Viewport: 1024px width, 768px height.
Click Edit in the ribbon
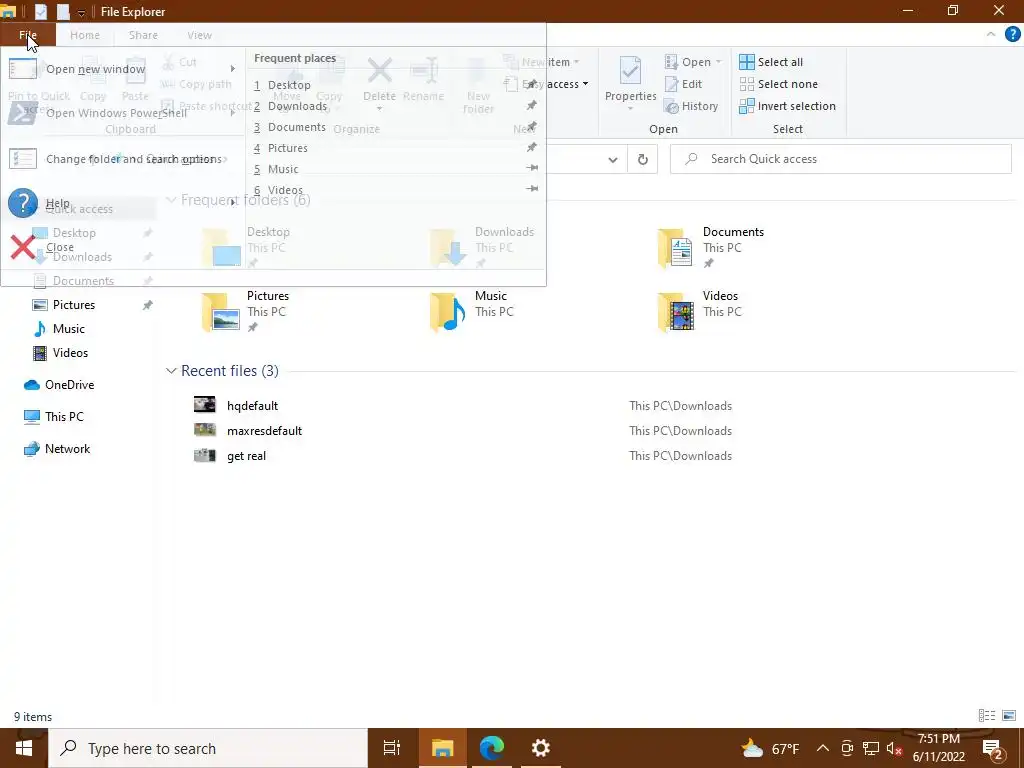683,84
